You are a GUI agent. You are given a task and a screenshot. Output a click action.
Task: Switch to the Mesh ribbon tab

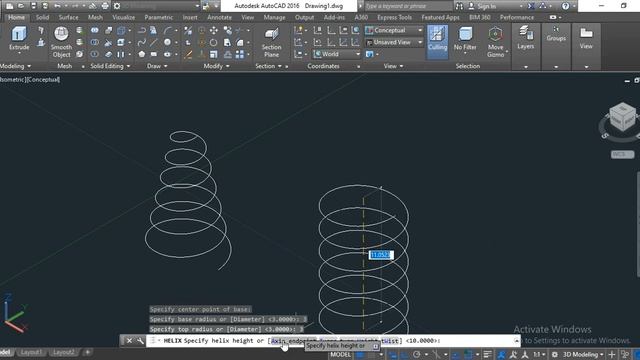[x=95, y=17]
